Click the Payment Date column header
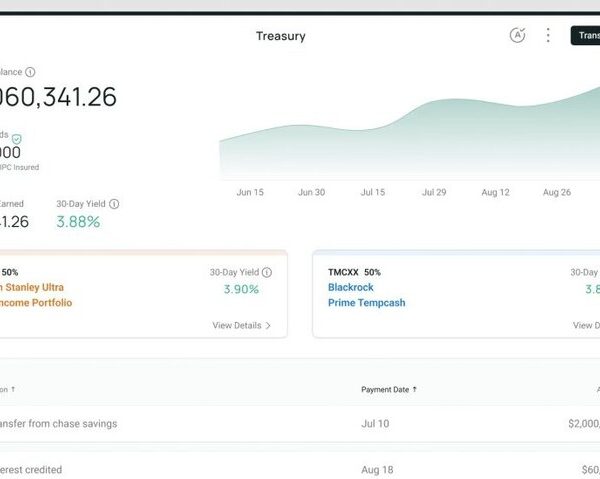 [384, 389]
